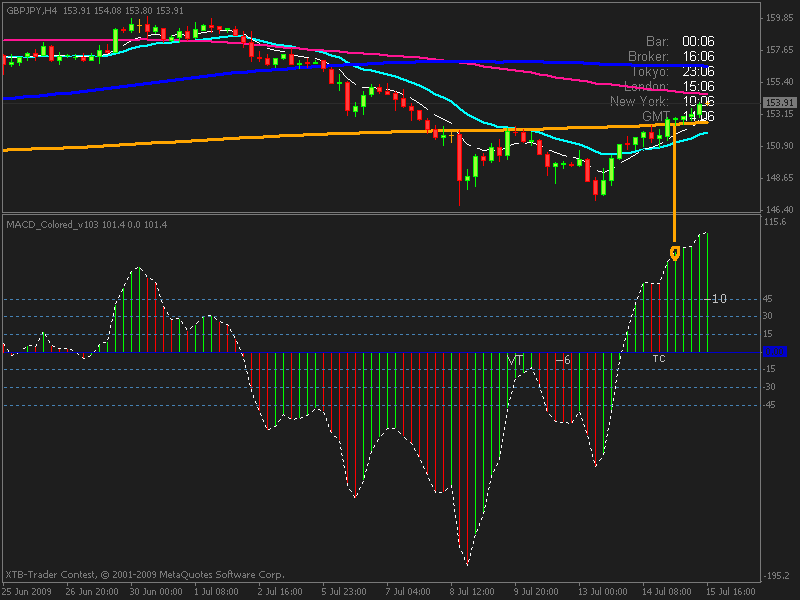This screenshot has width=800, height=600.
Task: Click the 1 Jul 08:00 time label
Action: click(x=216, y=592)
